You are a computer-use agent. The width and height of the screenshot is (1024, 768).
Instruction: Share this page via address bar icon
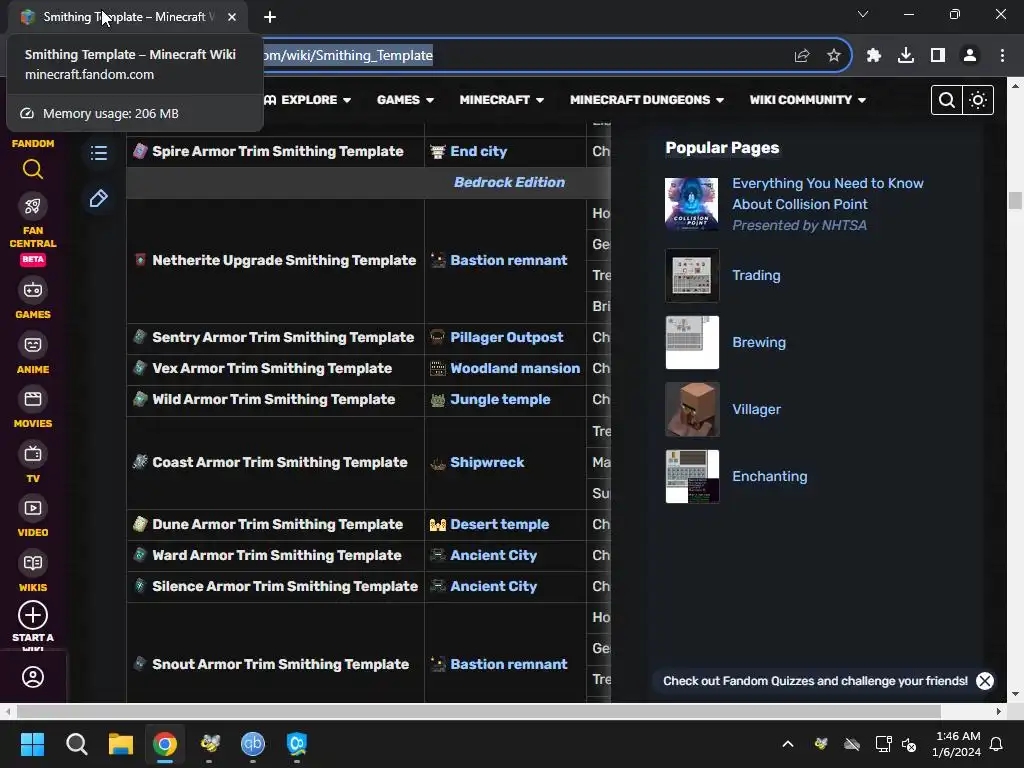[x=802, y=56]
